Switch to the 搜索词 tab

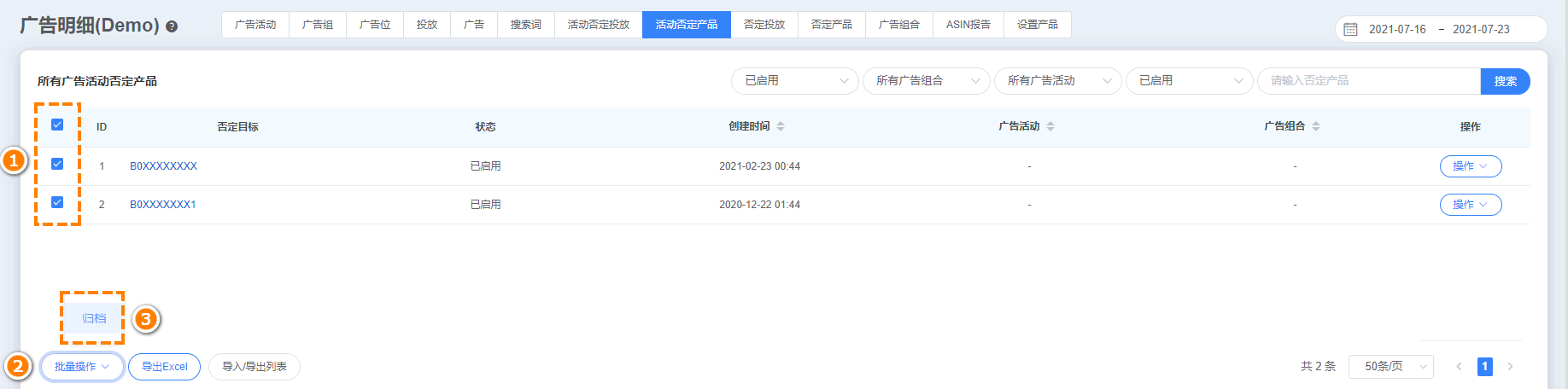click(x=525, y=25)
